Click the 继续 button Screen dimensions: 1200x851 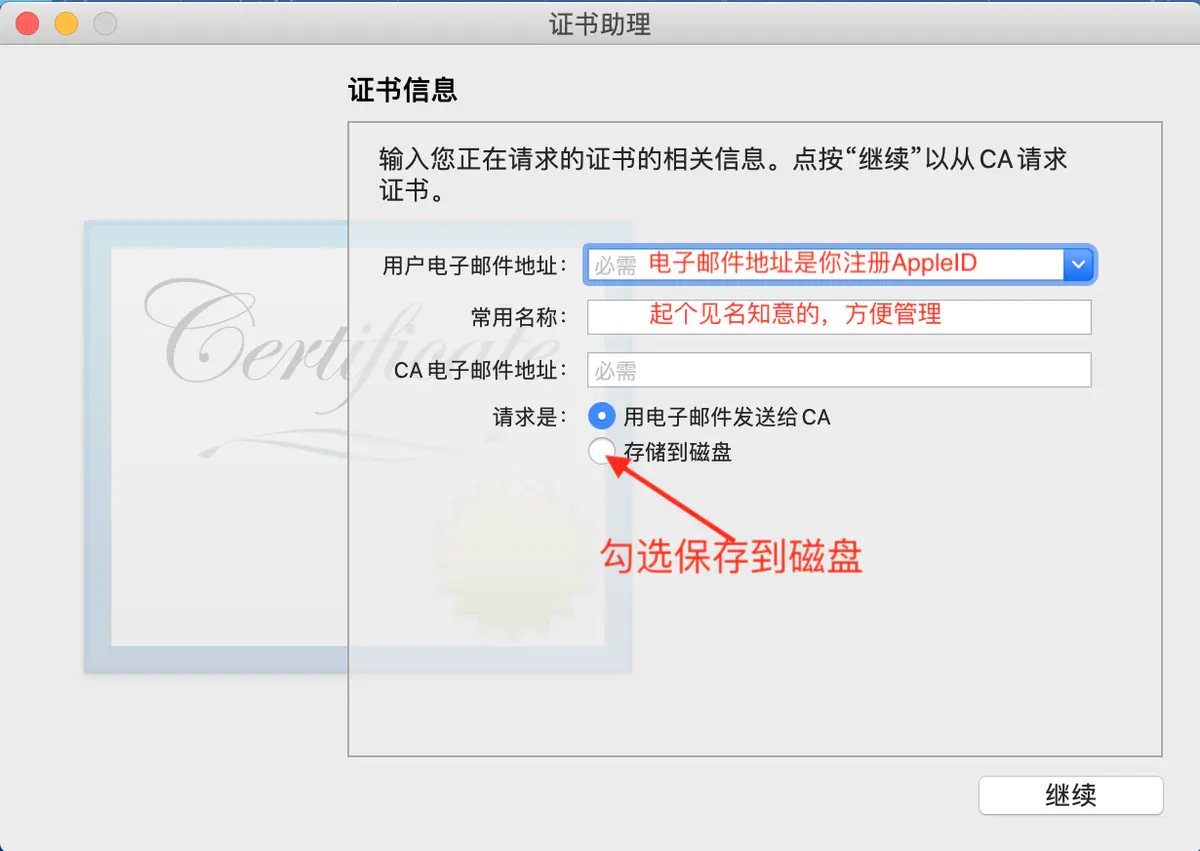[1071, 796]
